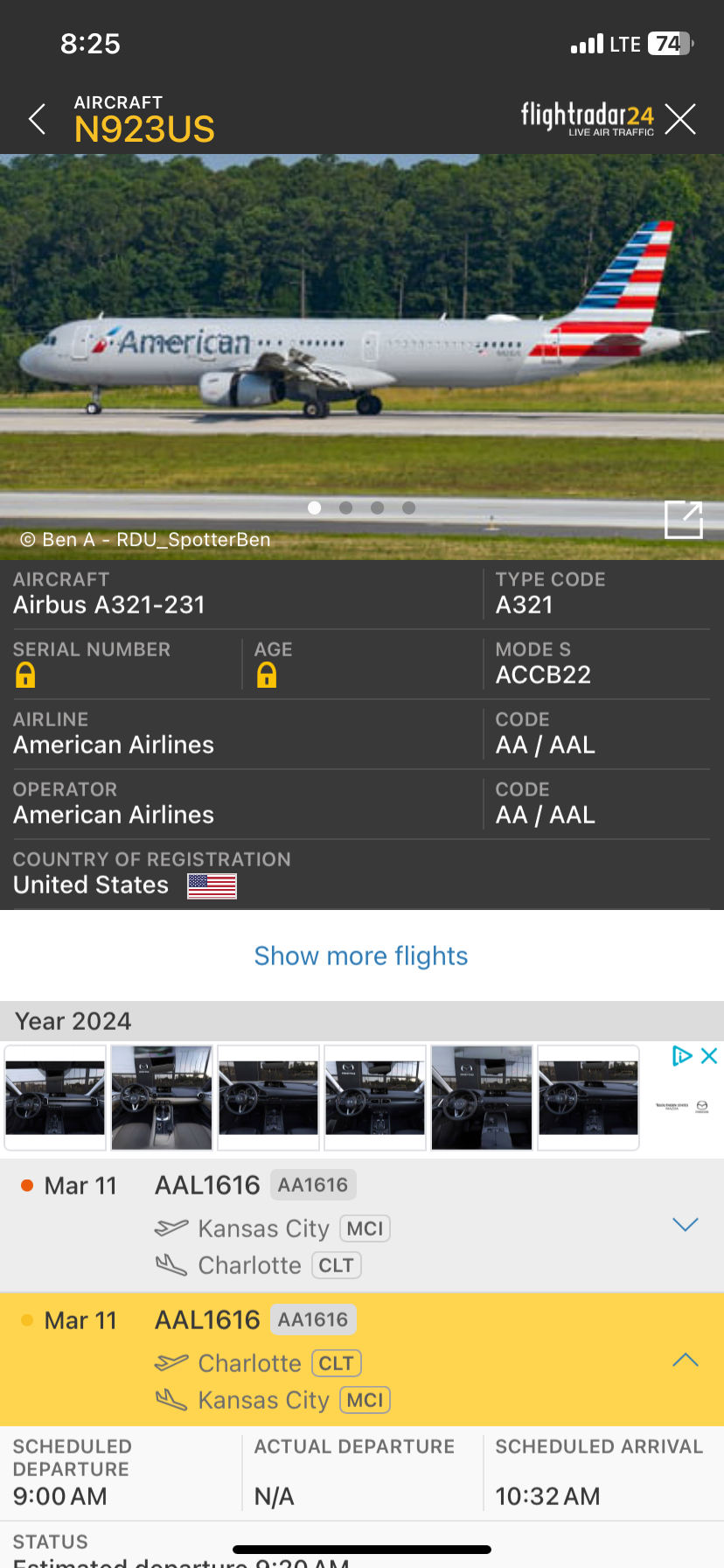Tap the CLT airport code on highlighted flight

tap(336, 1363)
